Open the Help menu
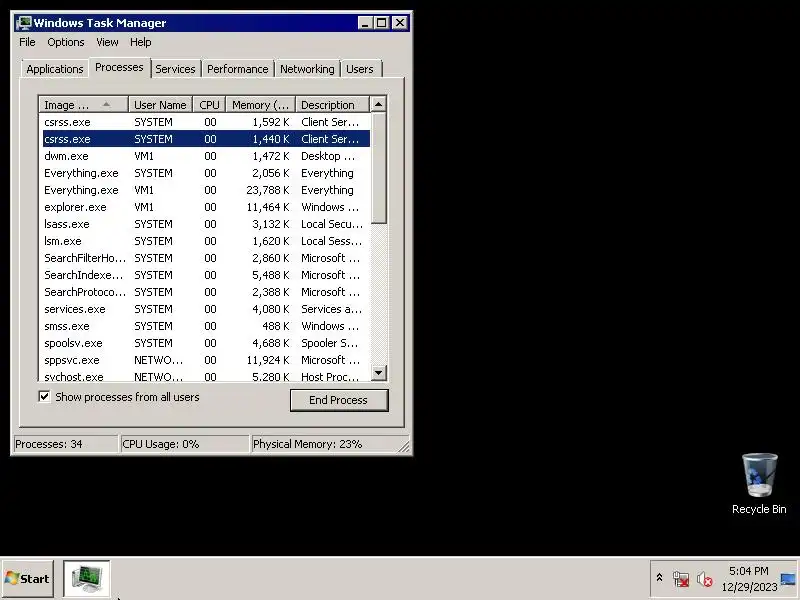The height and width of the screenshot is (600, 800). pyautogui.click(x=140, y=42)
